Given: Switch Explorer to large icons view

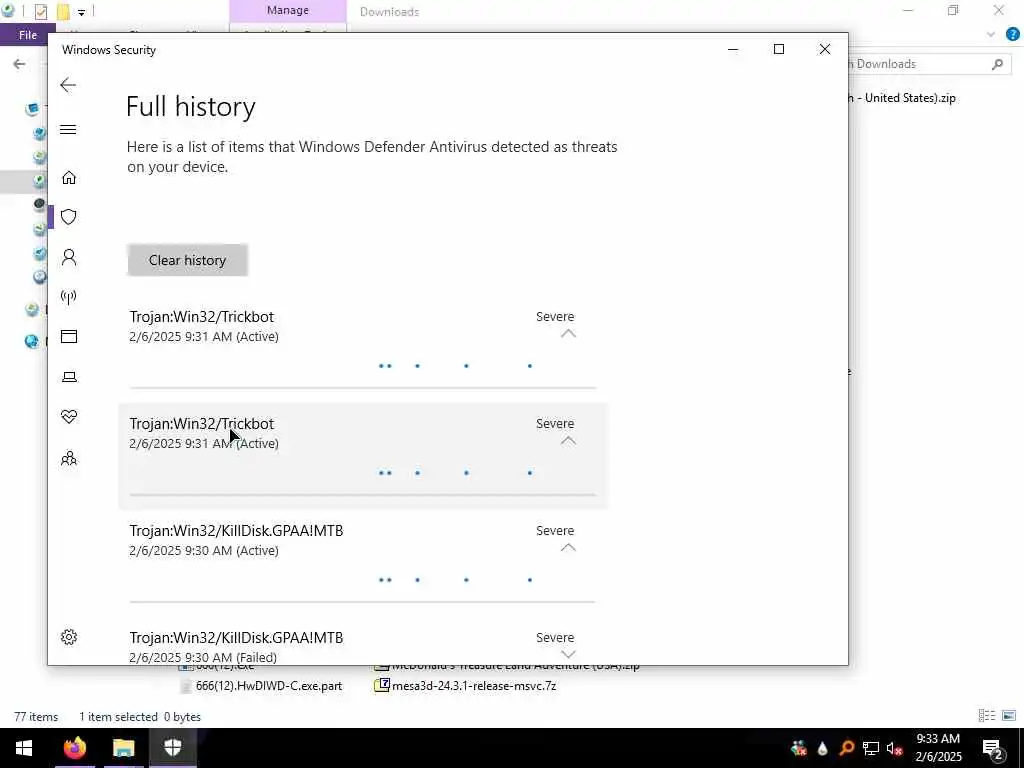Looking at the screenshot, I should pos(1009,716).
